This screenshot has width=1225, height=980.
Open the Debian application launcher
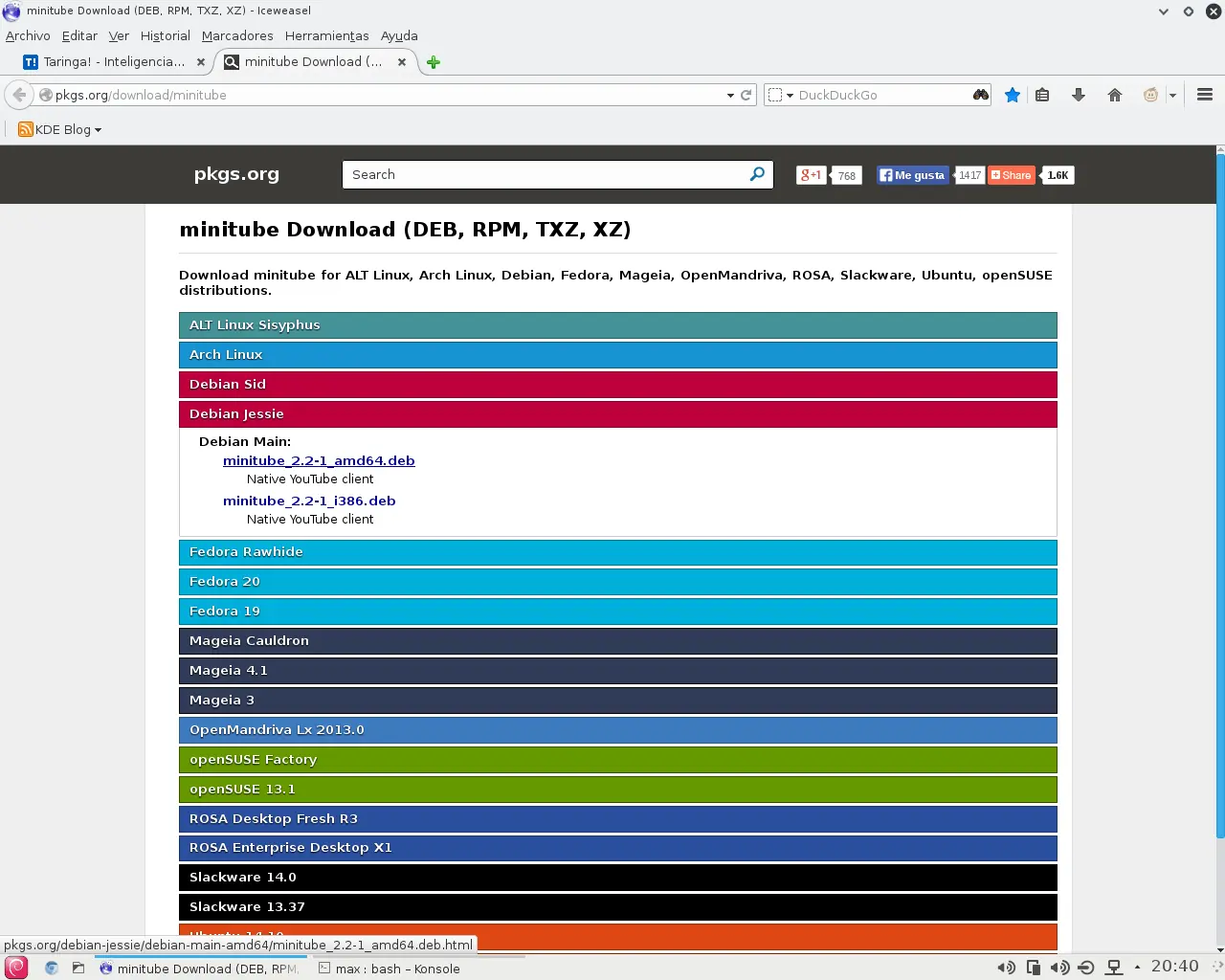coord(16,968)
